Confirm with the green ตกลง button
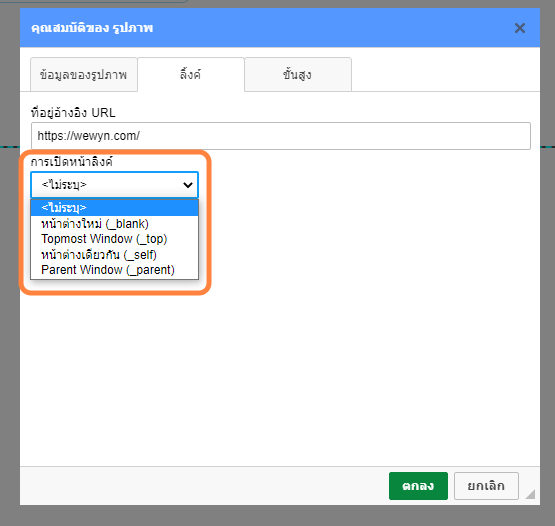The height and width of the screenshot is (526, 555). 418,486
